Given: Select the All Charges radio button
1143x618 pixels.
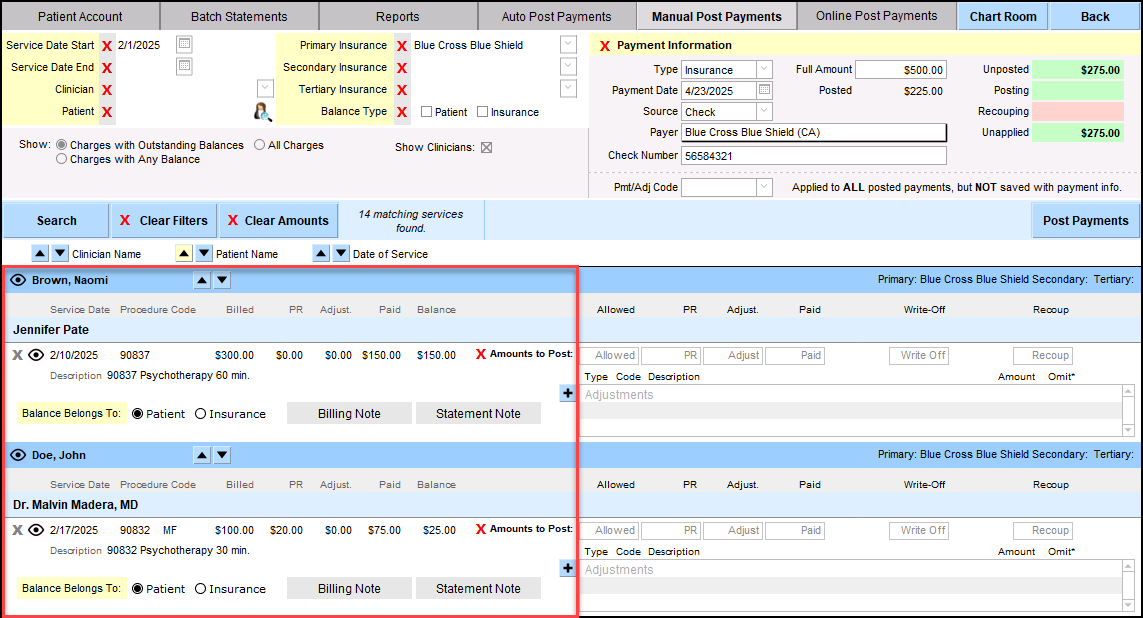Looking at the screenshot, I should pyautogui.click(x=259, y=145).
